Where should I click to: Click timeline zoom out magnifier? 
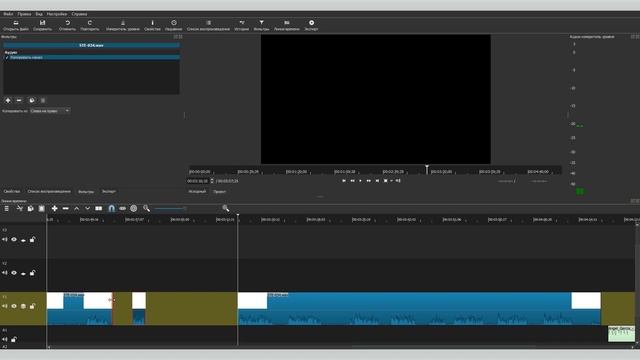tap(147, 209)
